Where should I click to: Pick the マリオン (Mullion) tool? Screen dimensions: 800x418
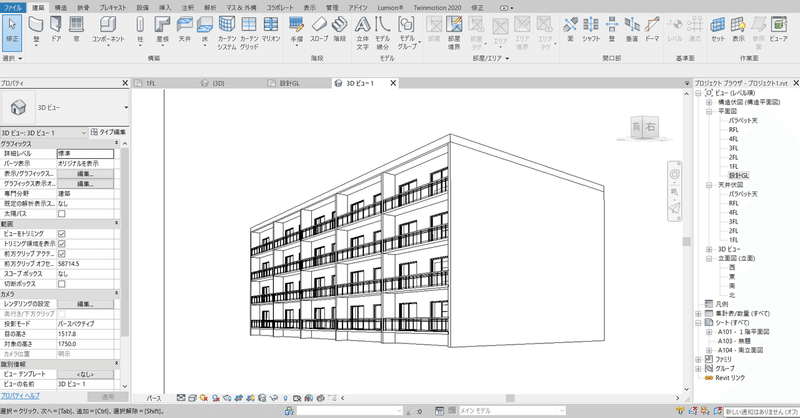tap(271, 29)
